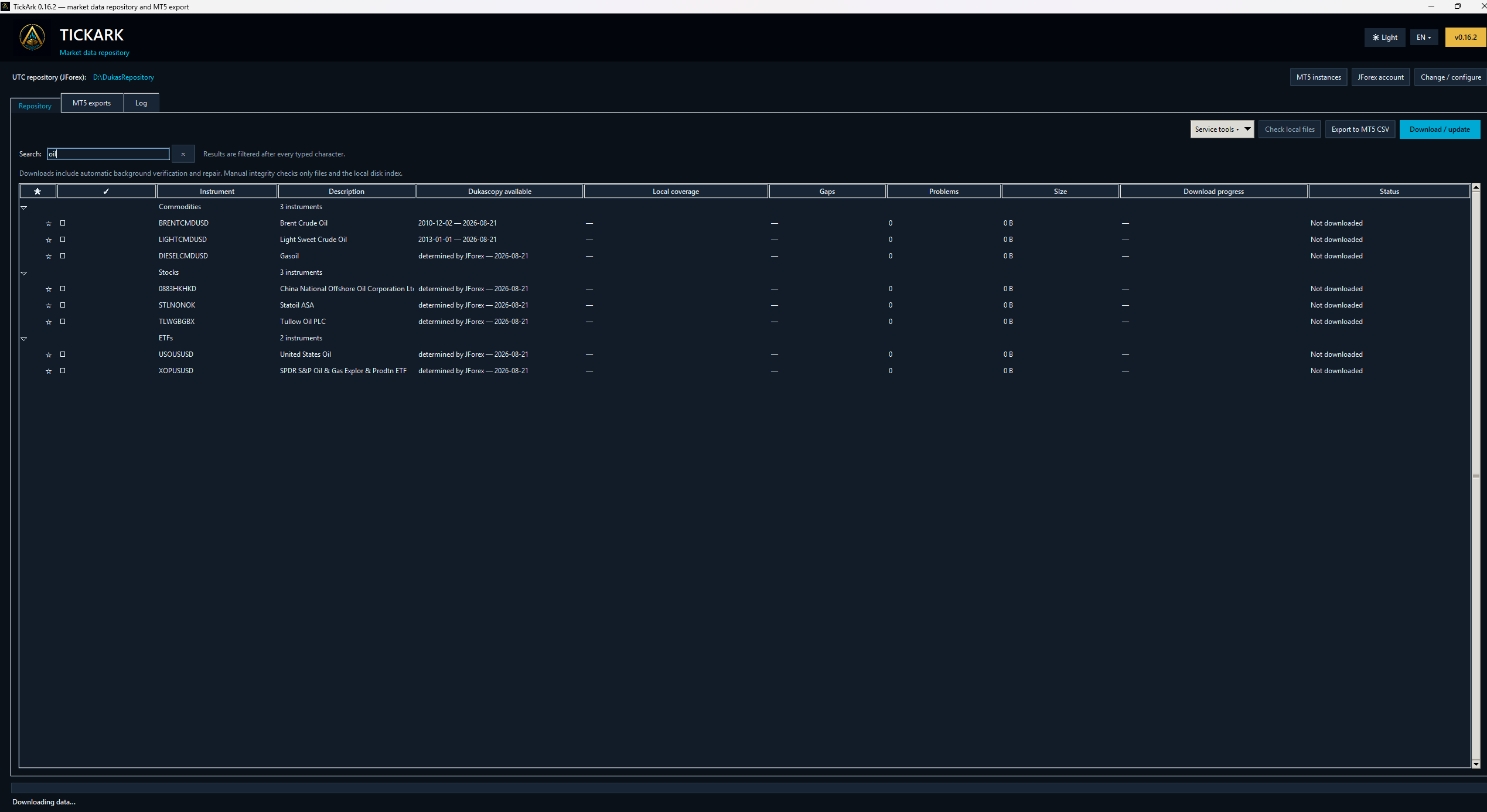The width and height of the screenshot is (1487, 812).
Task: Open the Log tab
Action: 141,103
